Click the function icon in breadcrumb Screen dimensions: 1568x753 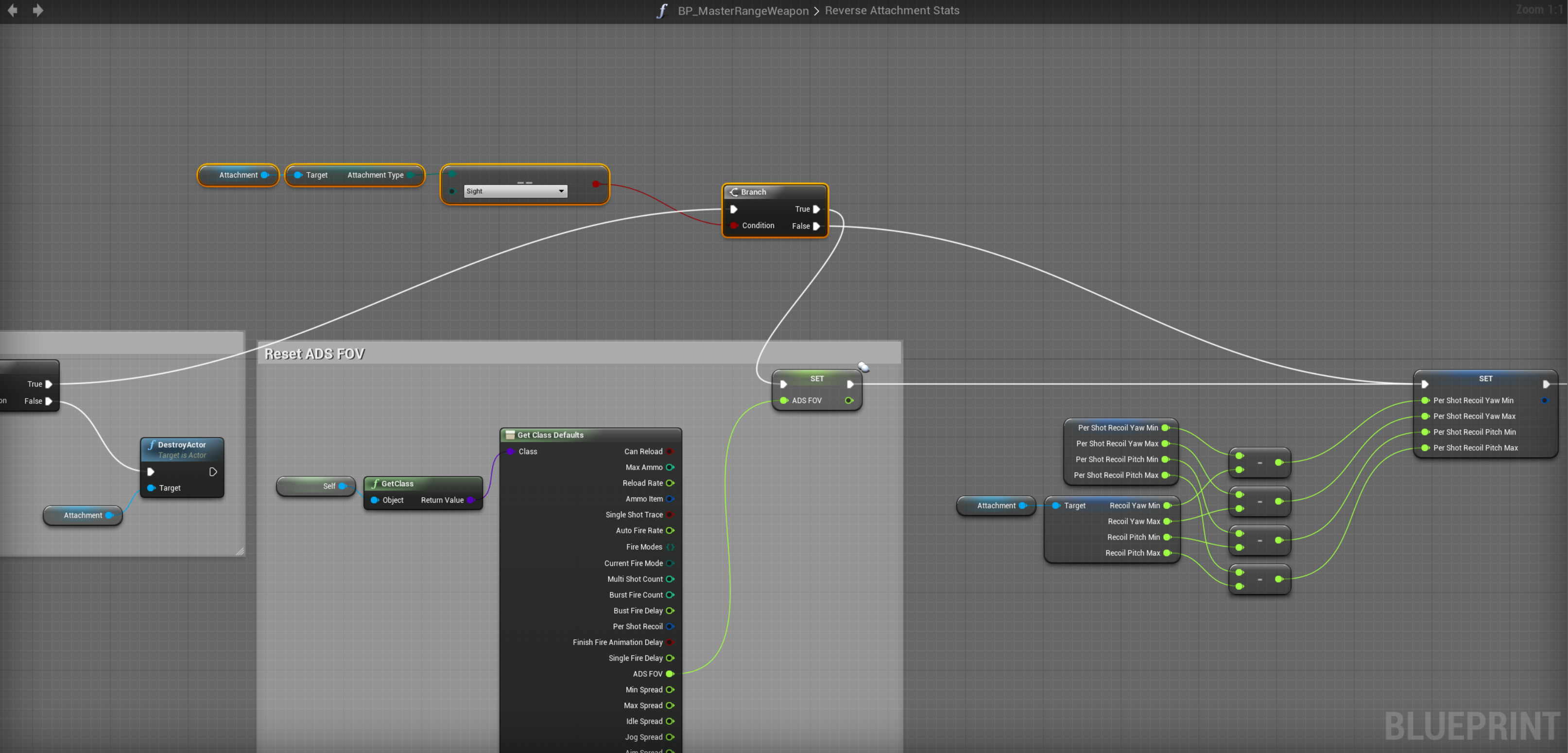coord(662,11)
